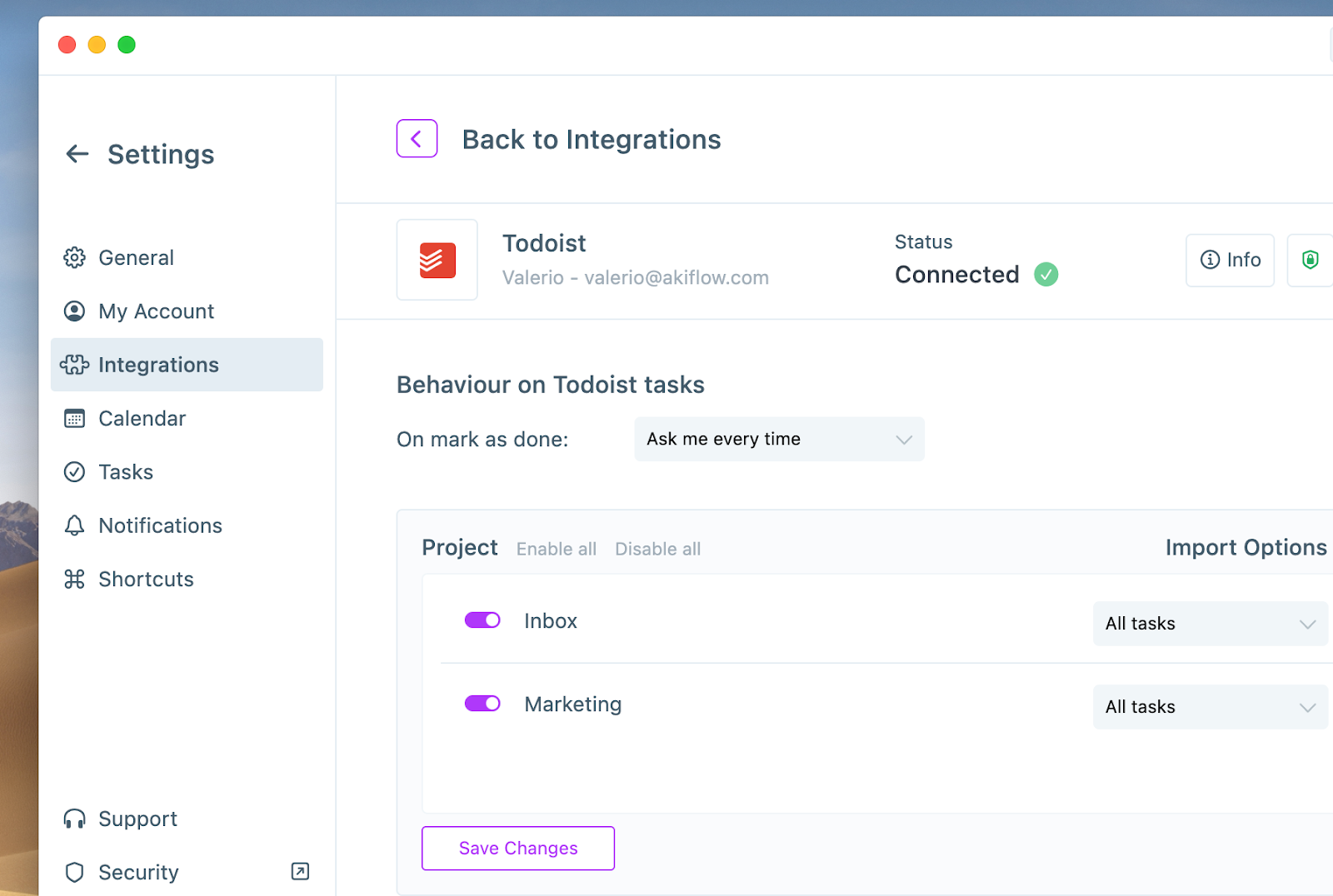
Task: Click the purple back chevron button
Action: coord(417,139)
